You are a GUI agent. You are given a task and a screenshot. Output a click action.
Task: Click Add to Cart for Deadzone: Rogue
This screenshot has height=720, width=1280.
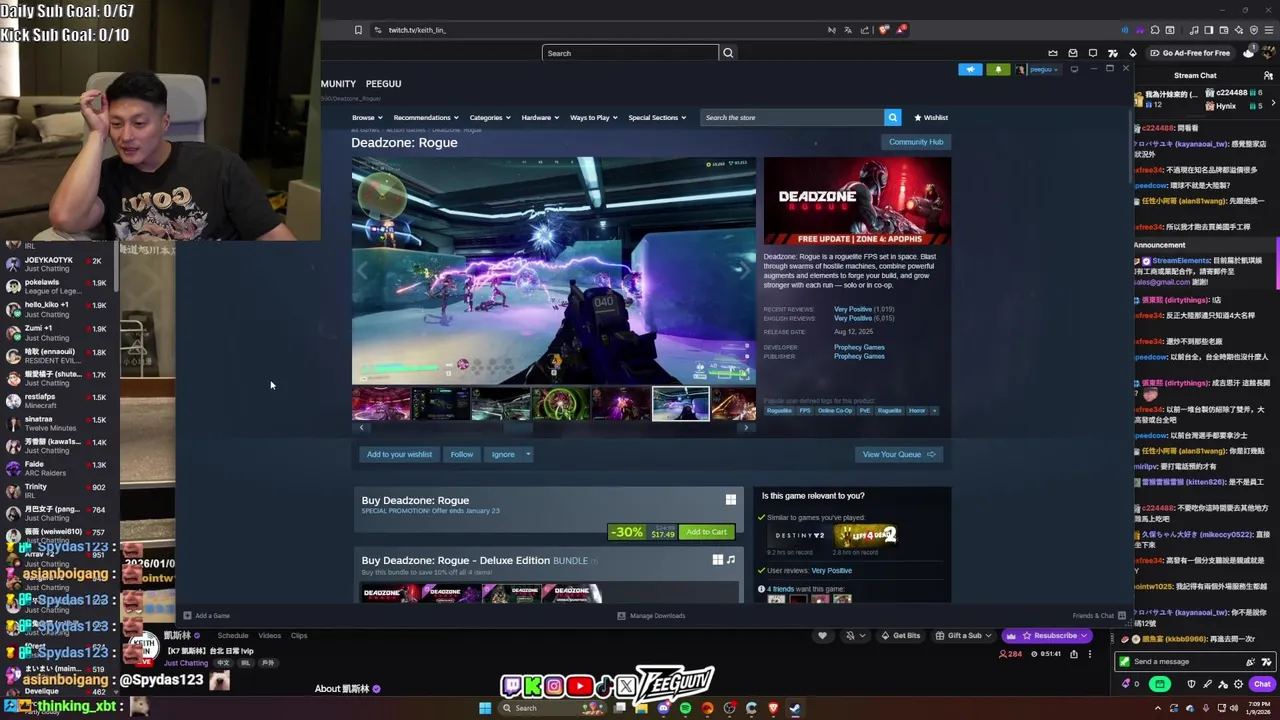[706, 532]
